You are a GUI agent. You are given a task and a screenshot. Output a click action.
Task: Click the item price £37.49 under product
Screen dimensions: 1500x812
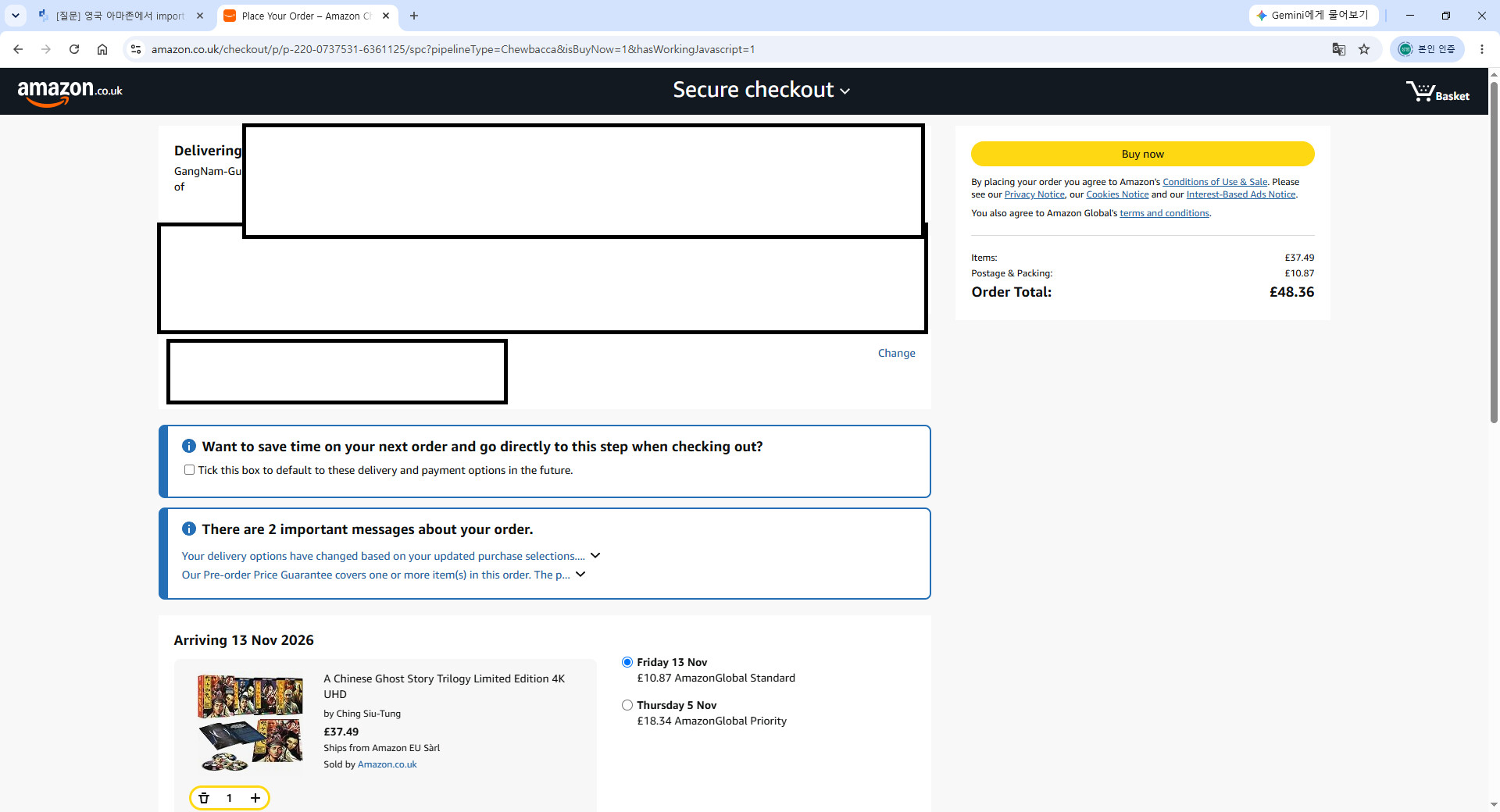click(x=341, y=732)
